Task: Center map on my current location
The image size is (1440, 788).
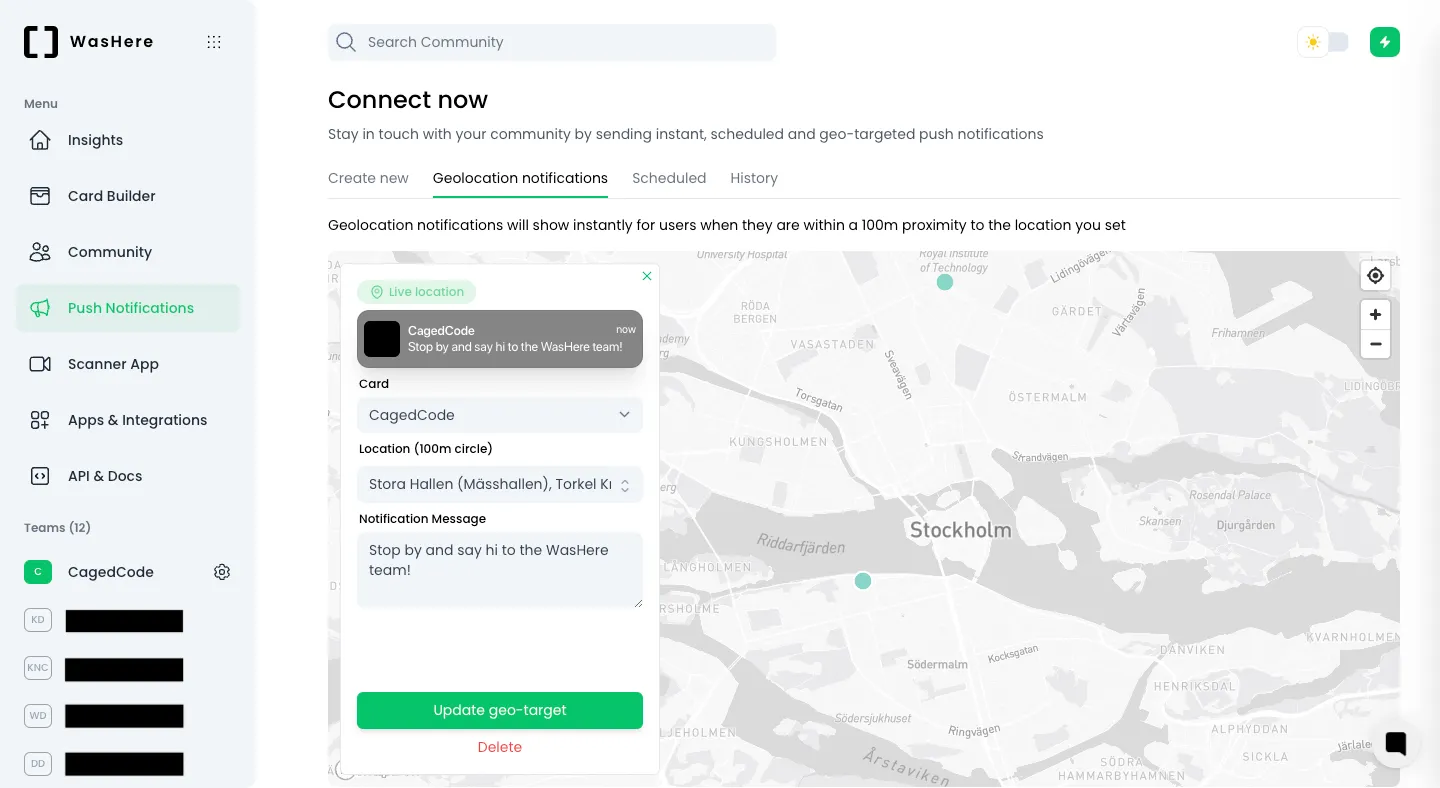Action: 1375,276
